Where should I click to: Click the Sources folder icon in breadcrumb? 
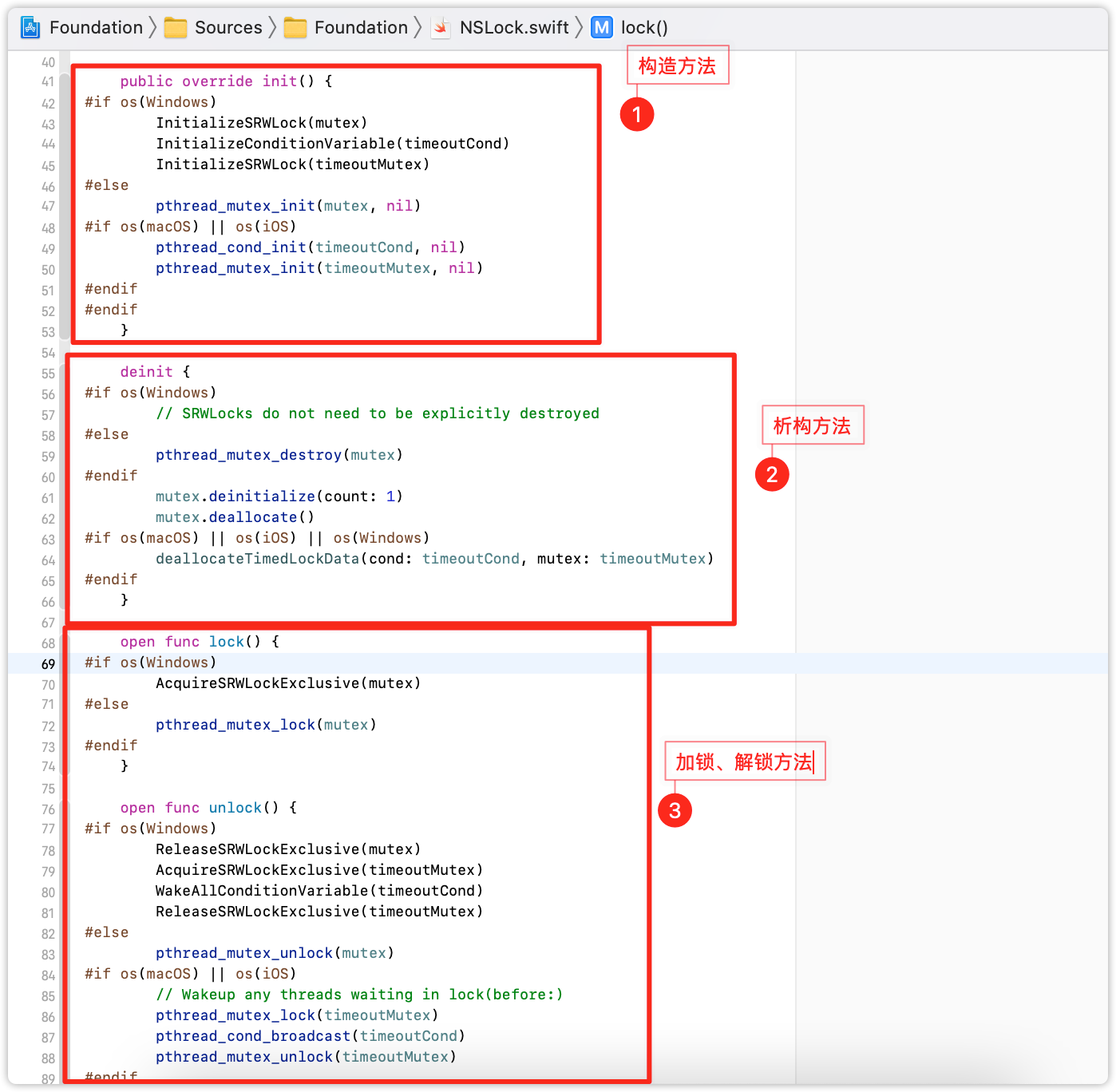176,28
